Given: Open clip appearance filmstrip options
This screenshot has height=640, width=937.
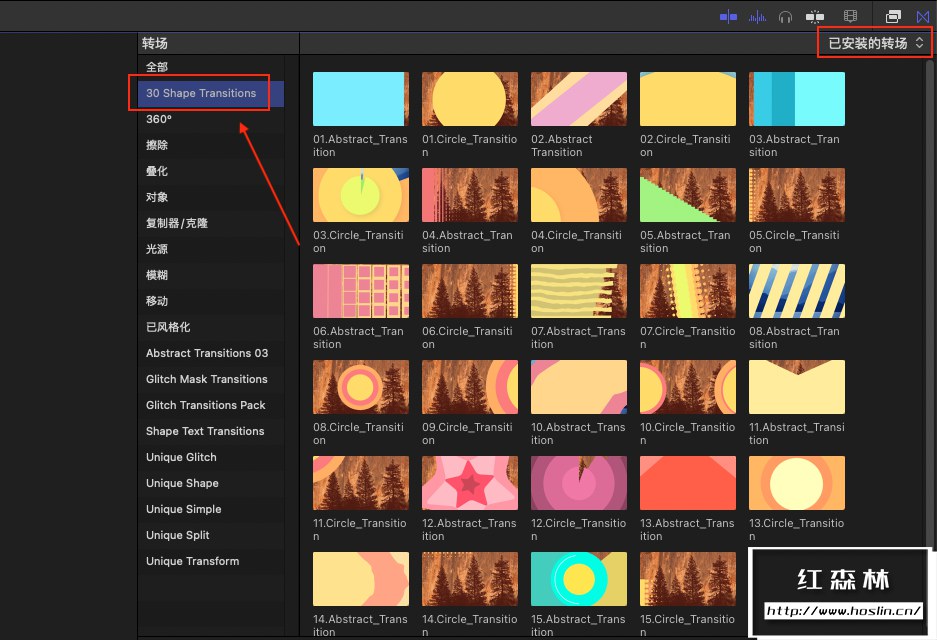Looking at the screenshot, I should pos(850,16).
